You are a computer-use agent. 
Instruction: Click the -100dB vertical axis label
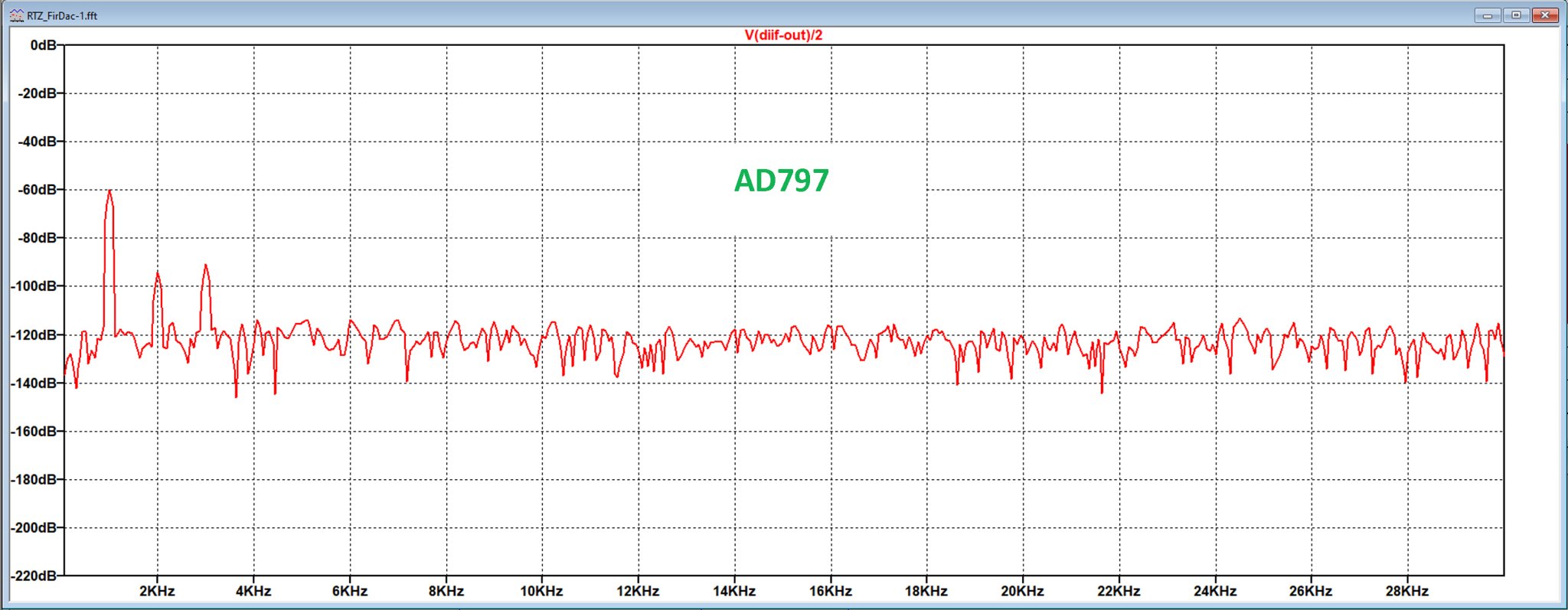pos(34,286)
